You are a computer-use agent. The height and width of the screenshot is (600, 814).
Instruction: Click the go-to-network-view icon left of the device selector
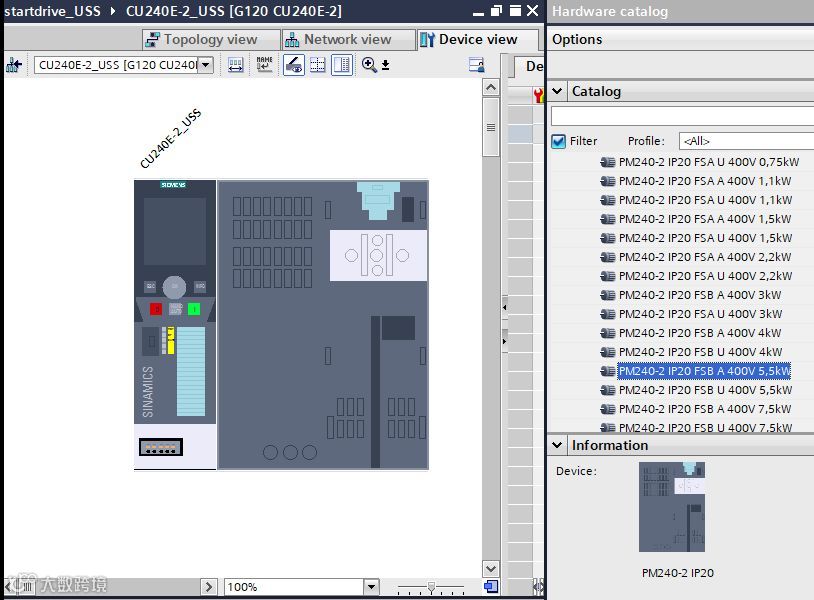coord(14,65)
